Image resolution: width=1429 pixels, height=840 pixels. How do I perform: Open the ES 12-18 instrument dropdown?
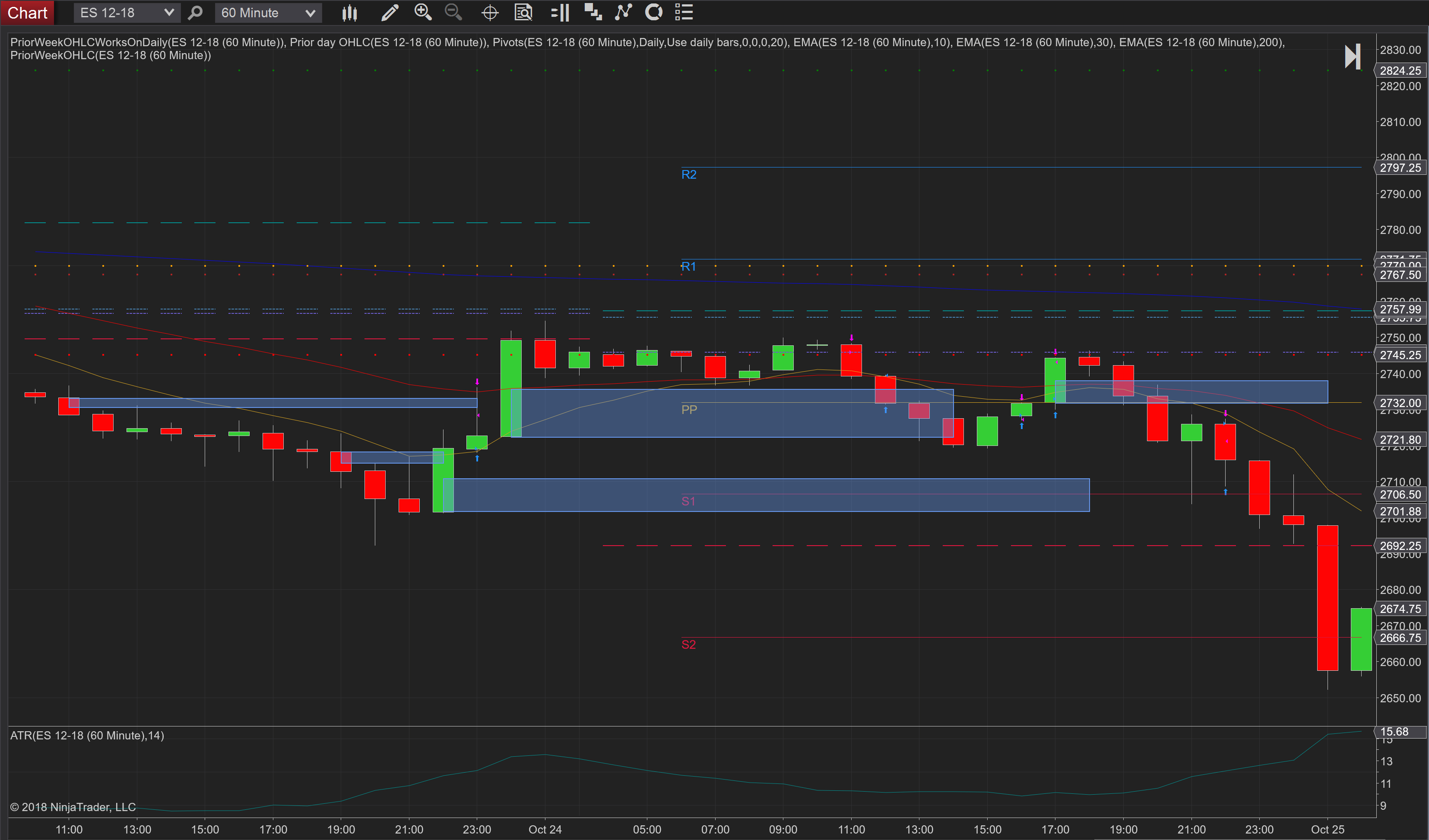pyautogui.click(x=126, y=12)
